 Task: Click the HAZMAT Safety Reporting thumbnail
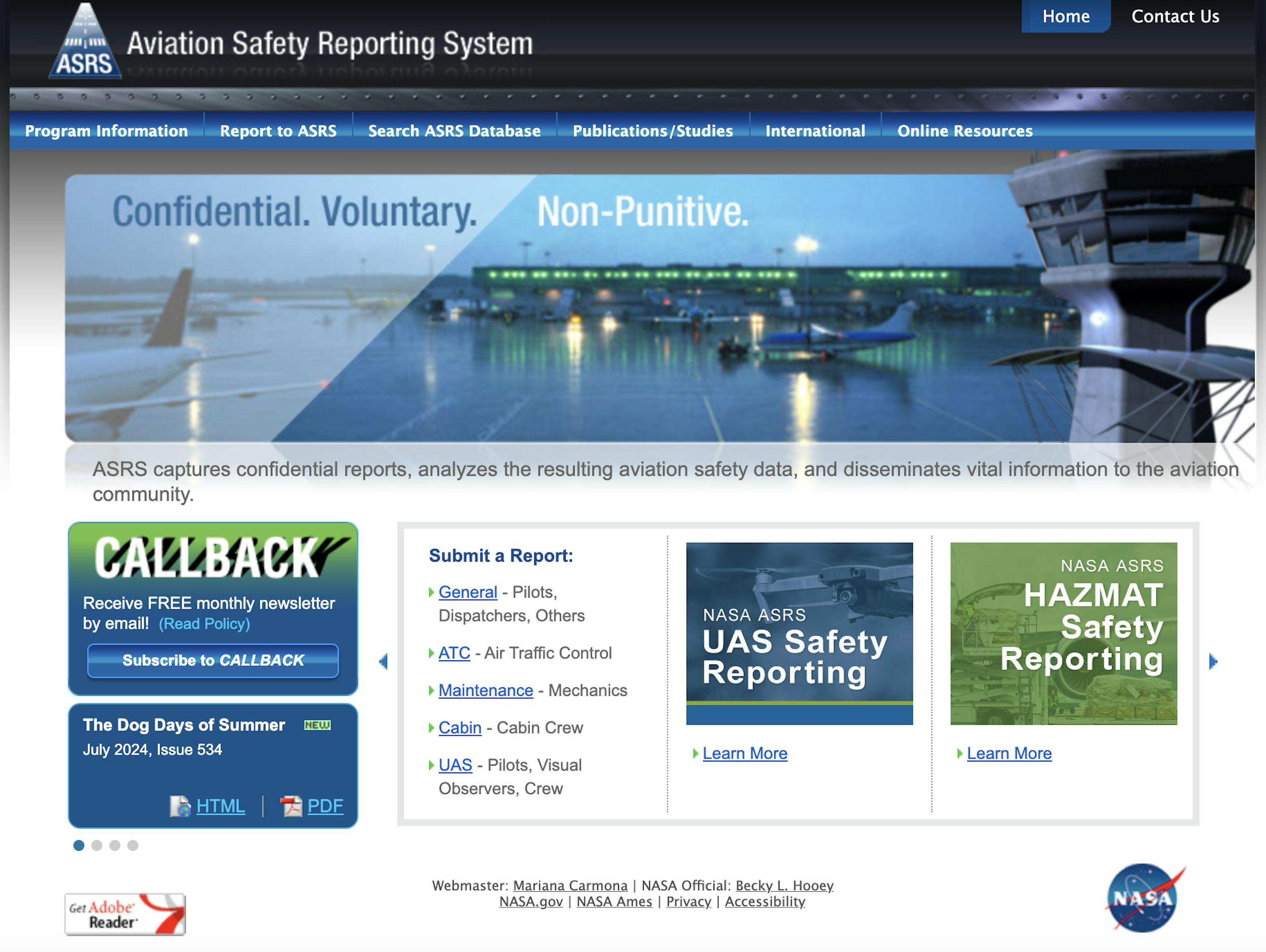[x=1063, y=633]
